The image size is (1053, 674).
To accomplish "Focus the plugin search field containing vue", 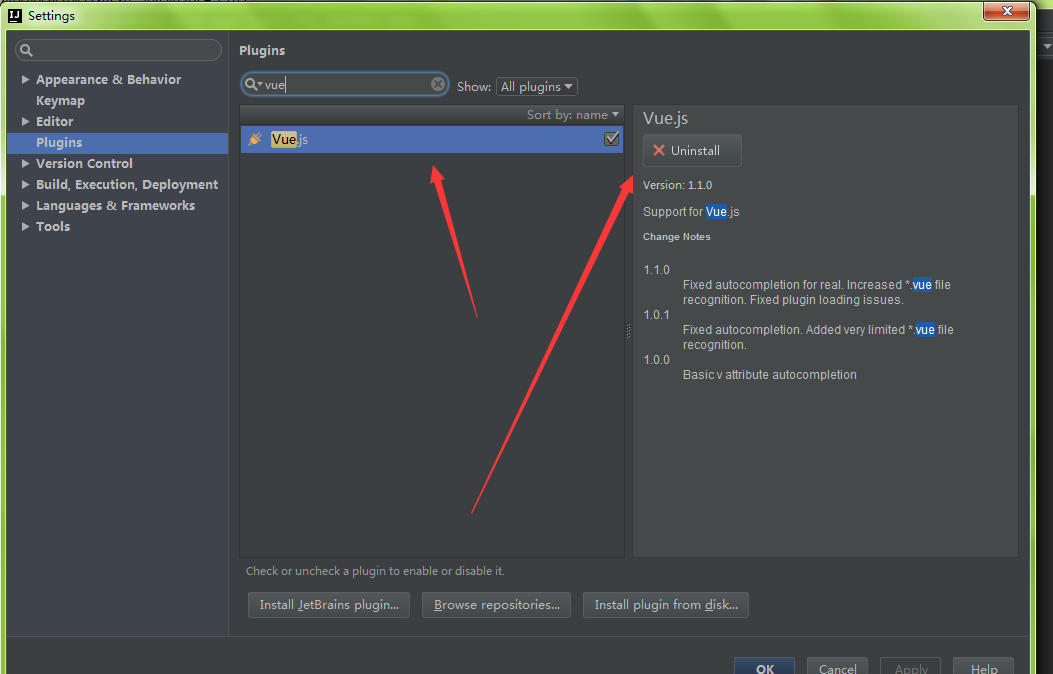I will (345, 84).
